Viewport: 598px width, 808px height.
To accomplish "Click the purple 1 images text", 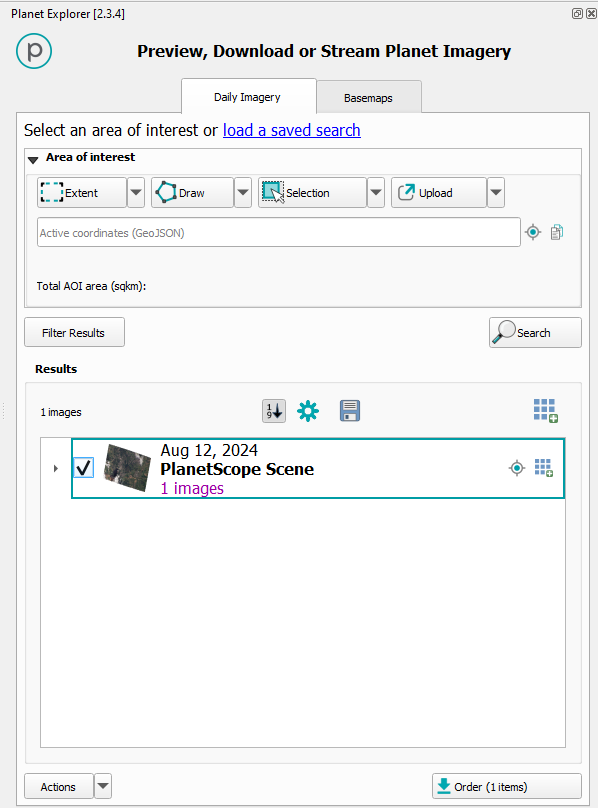I will [192, 489].
